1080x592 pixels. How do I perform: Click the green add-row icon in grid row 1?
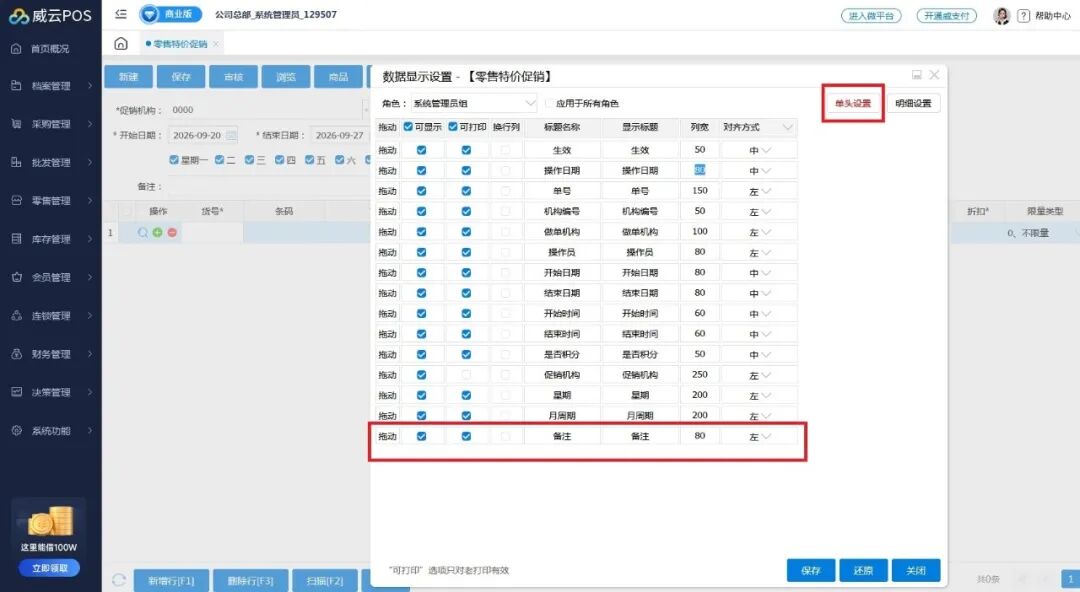(158, 233)
